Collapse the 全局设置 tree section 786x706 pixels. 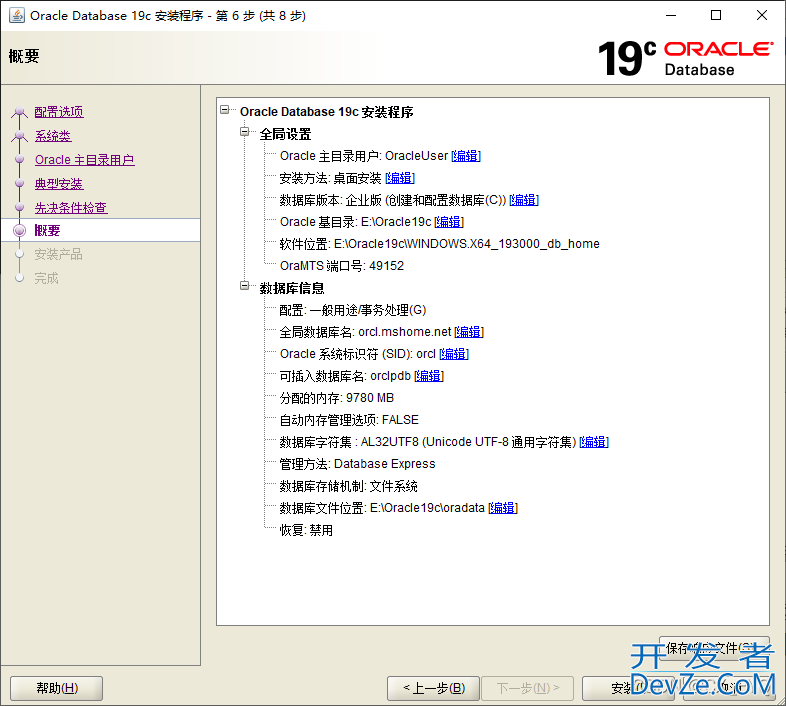tap(245, 132)
